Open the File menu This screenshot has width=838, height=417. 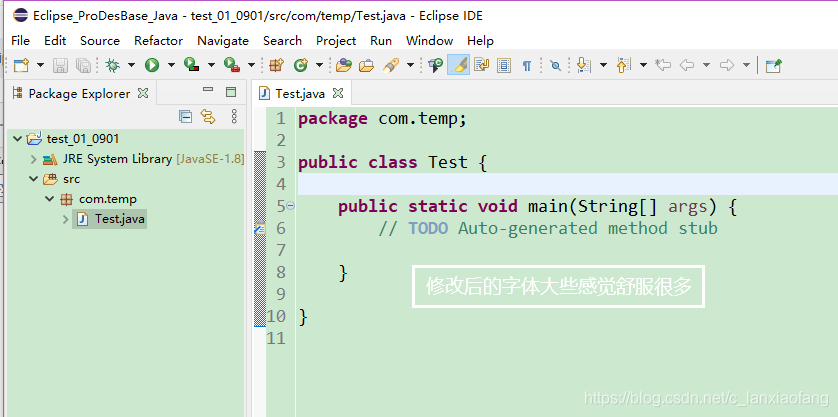[x=20, y=41]
